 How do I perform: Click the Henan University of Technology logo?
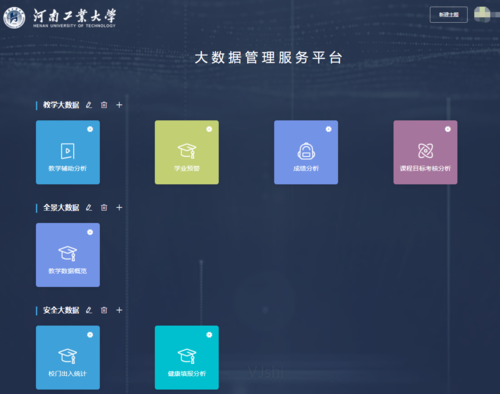coord(59,17)
